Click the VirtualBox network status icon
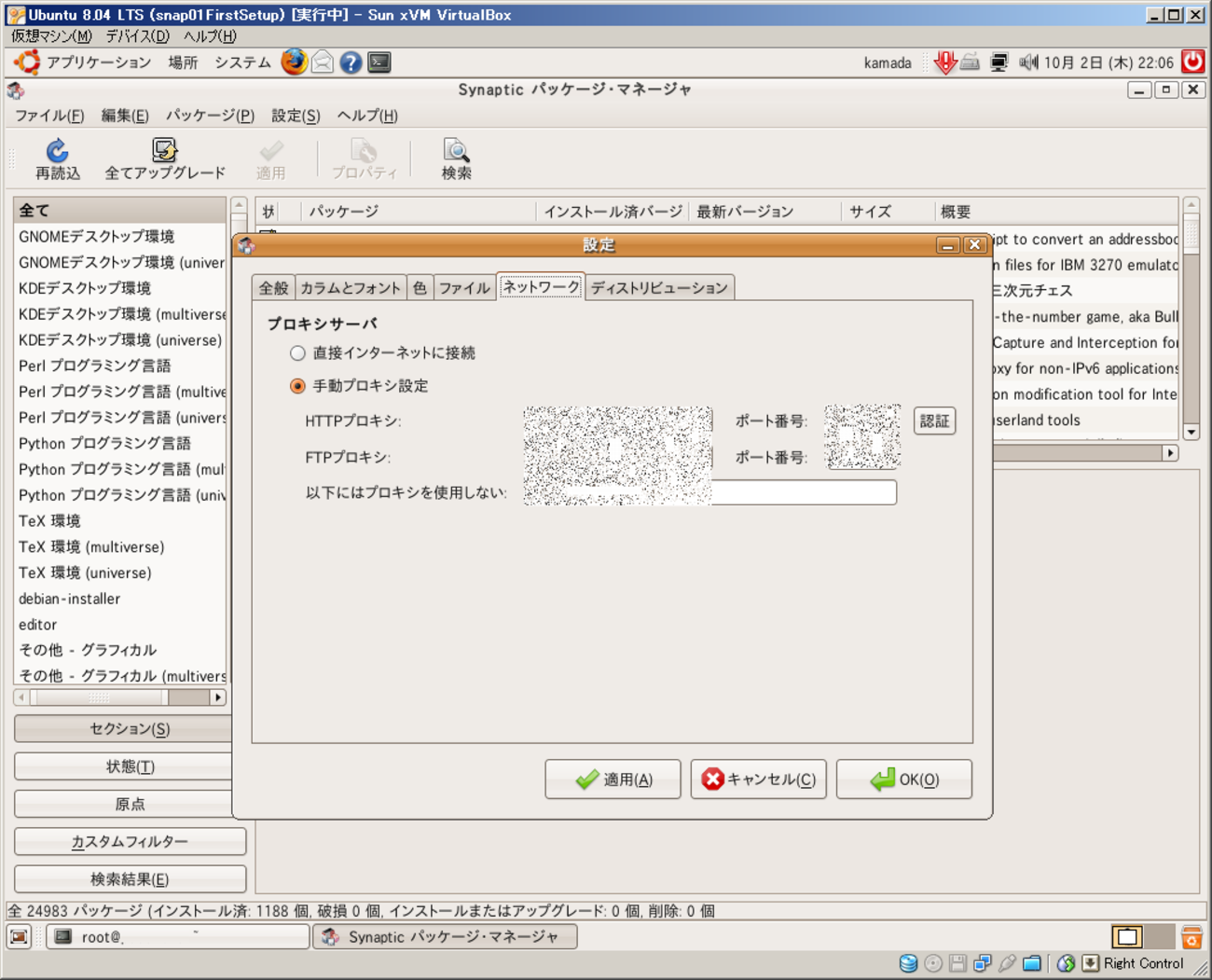Viewport: 1212px width, 980px height. point(983,963)
